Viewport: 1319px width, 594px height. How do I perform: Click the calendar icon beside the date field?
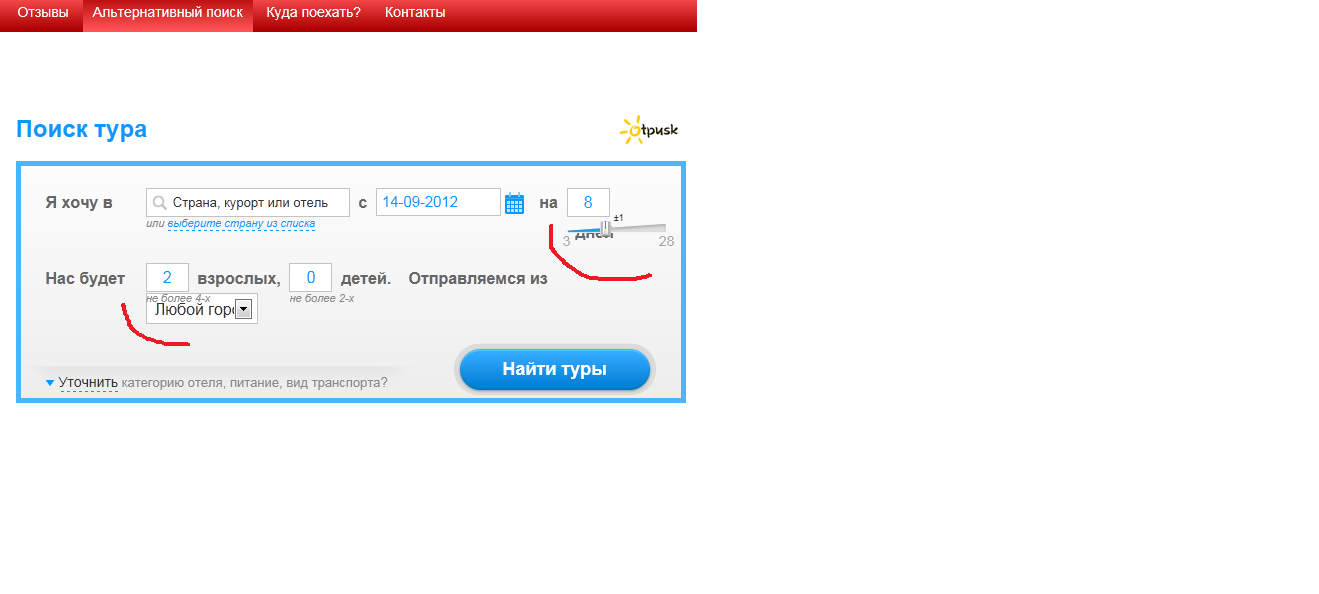point(514,203)
